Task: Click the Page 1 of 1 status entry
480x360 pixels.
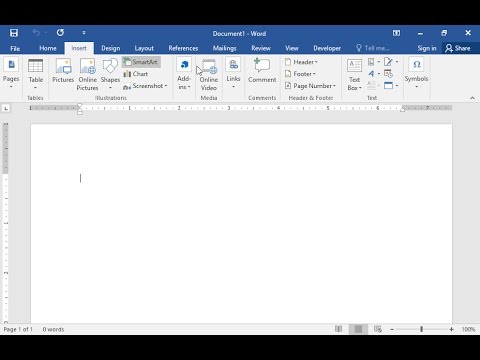Action: [x=18, y=329]
